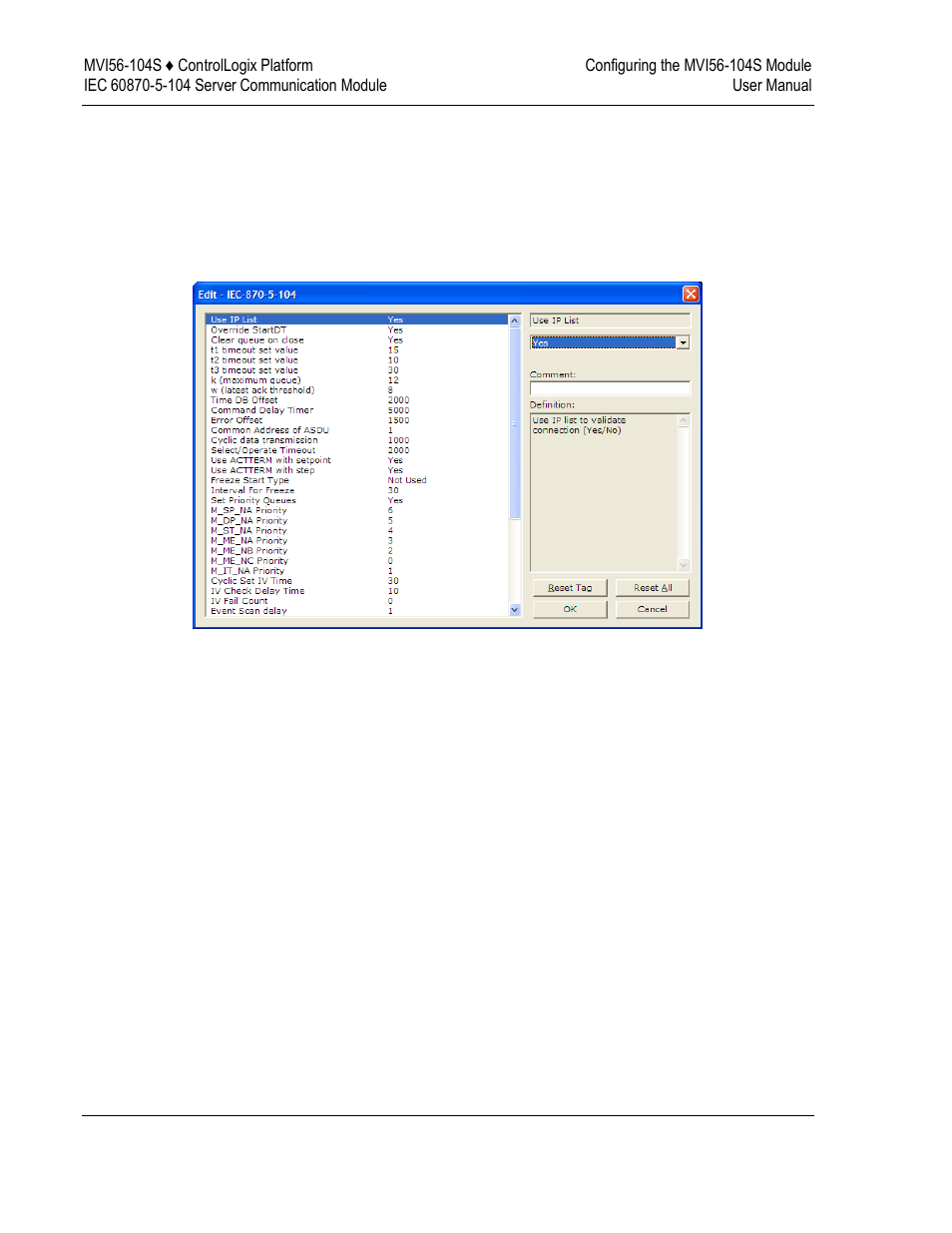Click Definition box scroll down arrow
Image resolution: width=952 pixels, height=1233 pixels.
(684, 564)
